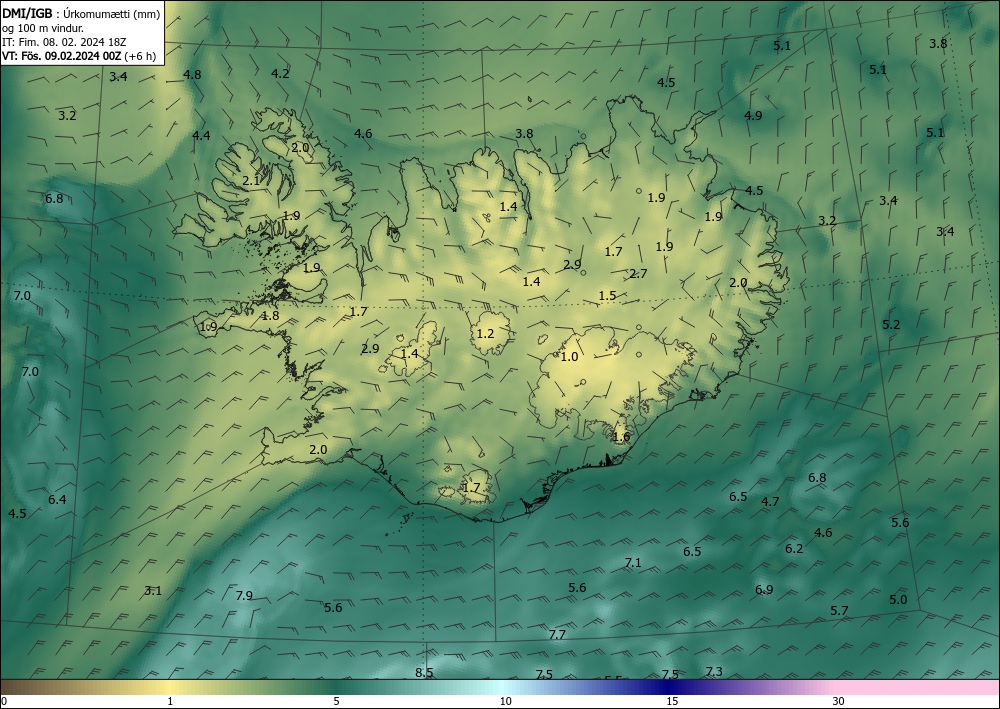Select the 2.7 map value
Screen dimensions: 1000x709
[638, 274]
